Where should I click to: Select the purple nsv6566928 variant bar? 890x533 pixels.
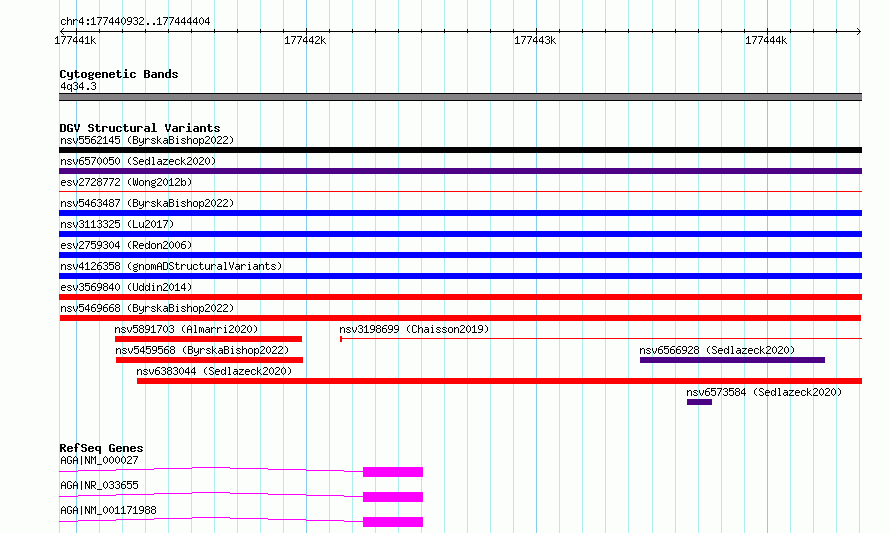[732, 360]
